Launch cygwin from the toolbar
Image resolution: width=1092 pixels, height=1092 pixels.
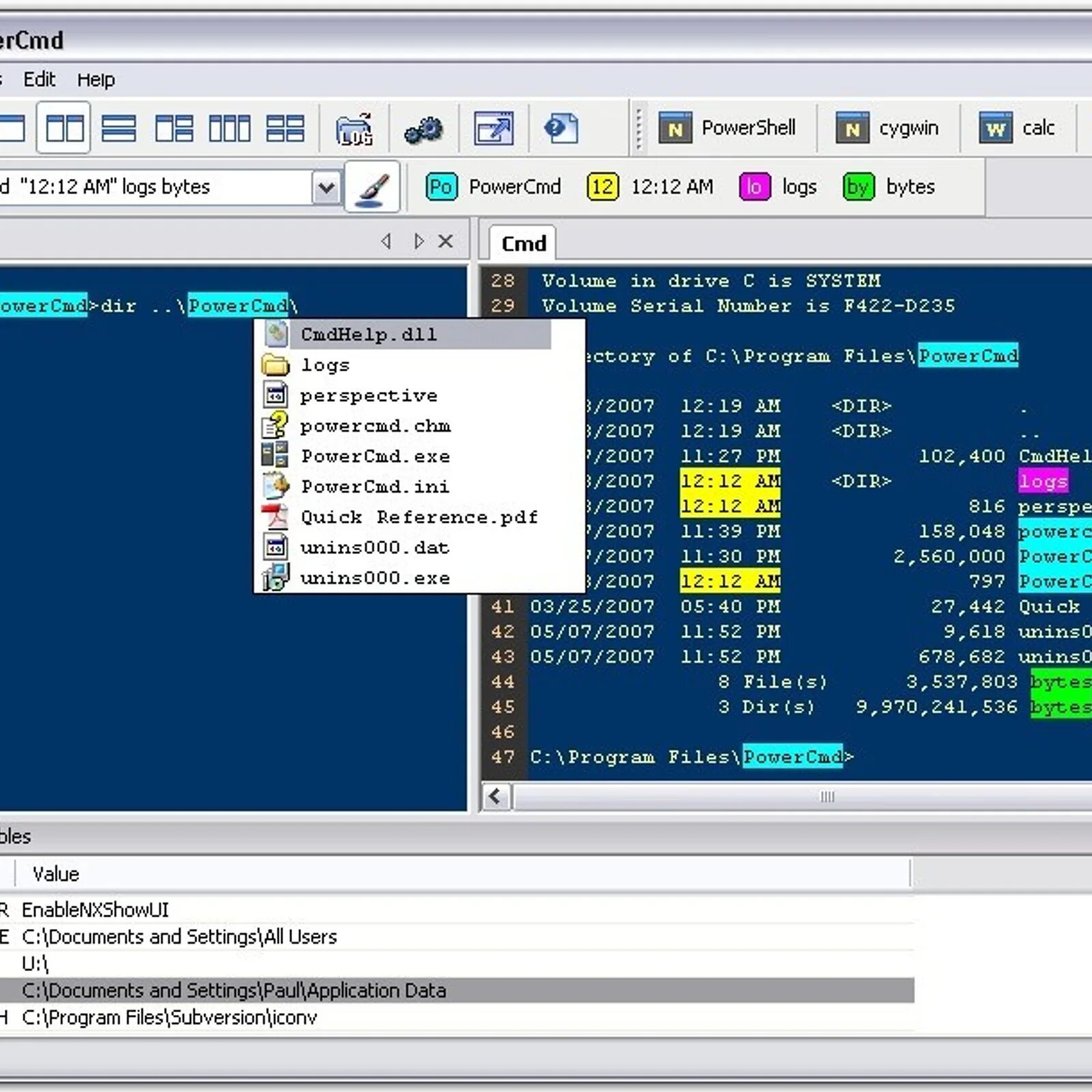pos(887,128)
